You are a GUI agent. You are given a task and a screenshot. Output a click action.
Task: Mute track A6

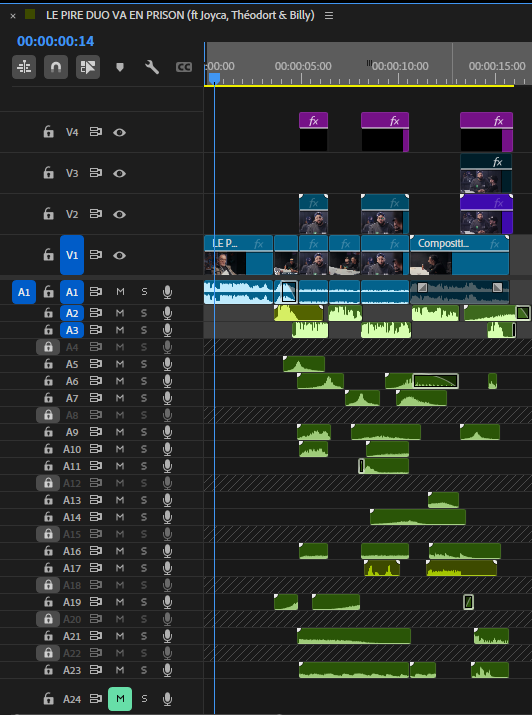pyautogui.click(x=120, y=381)
